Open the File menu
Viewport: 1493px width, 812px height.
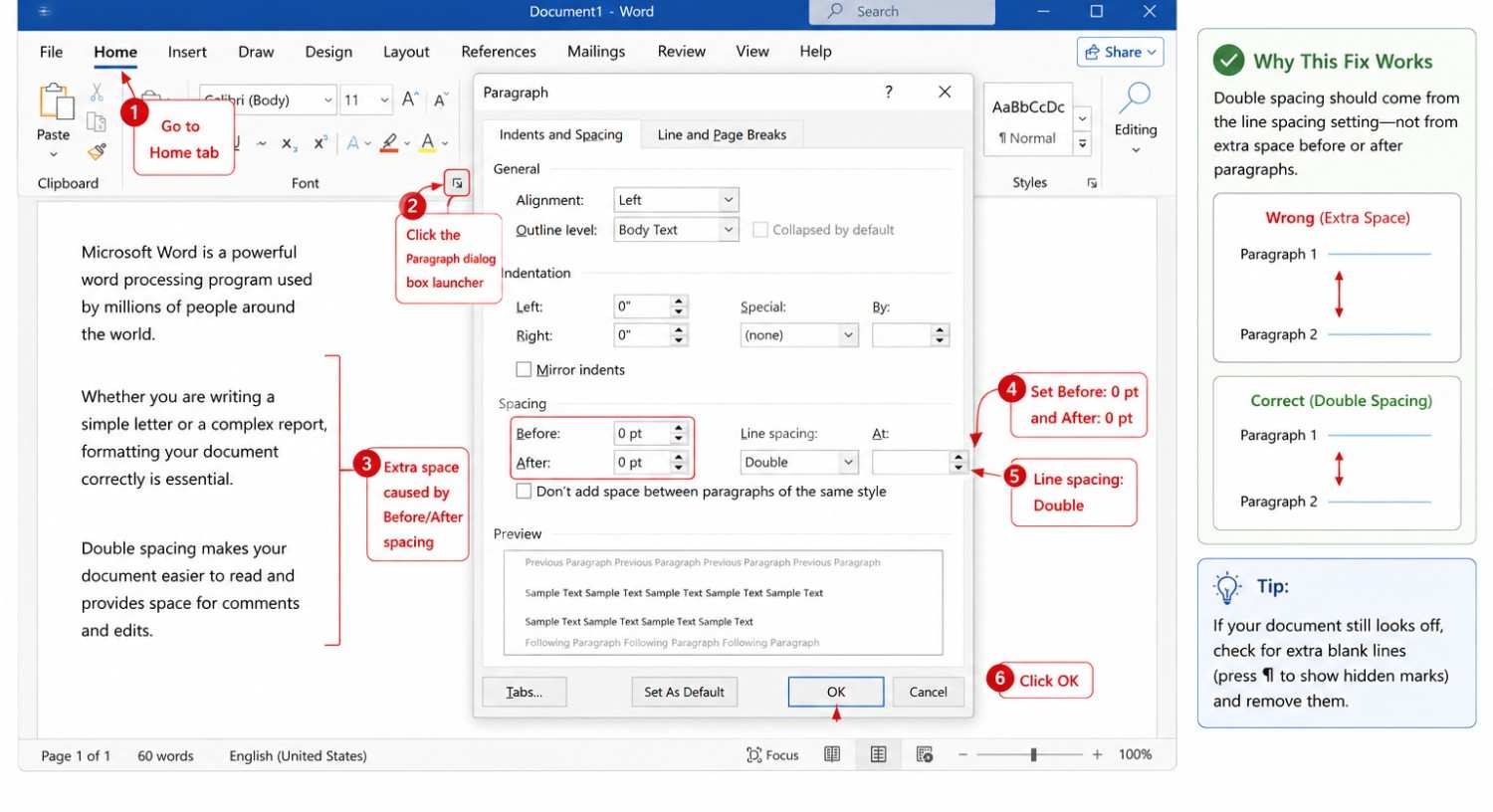[x=51, y=52]
